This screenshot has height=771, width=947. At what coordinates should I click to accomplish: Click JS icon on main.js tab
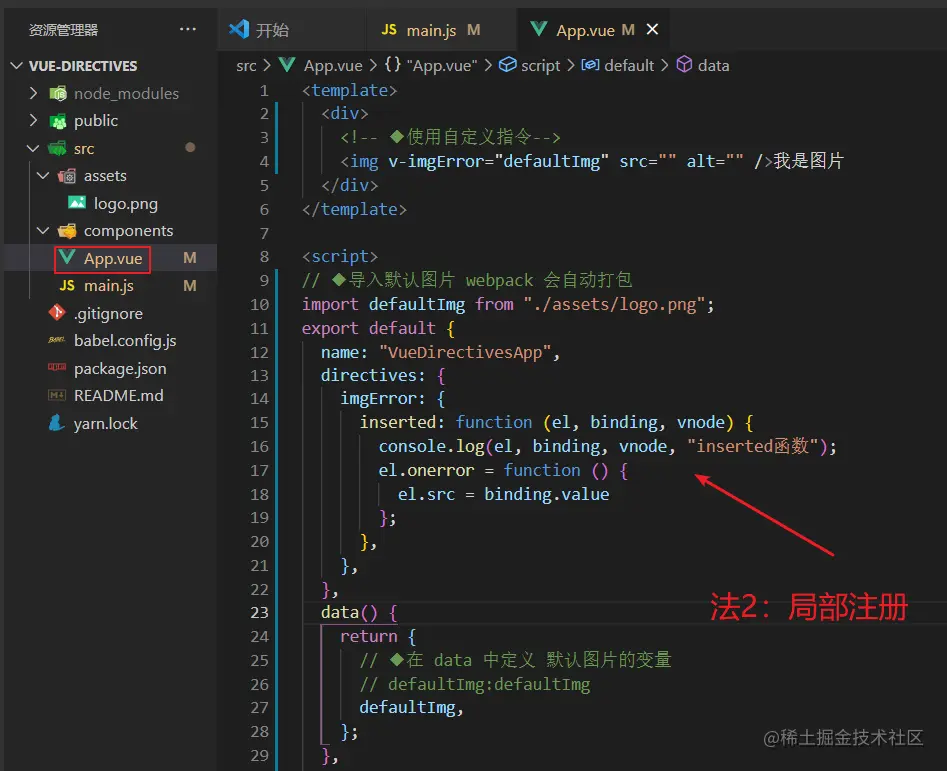tap(390, 30)
